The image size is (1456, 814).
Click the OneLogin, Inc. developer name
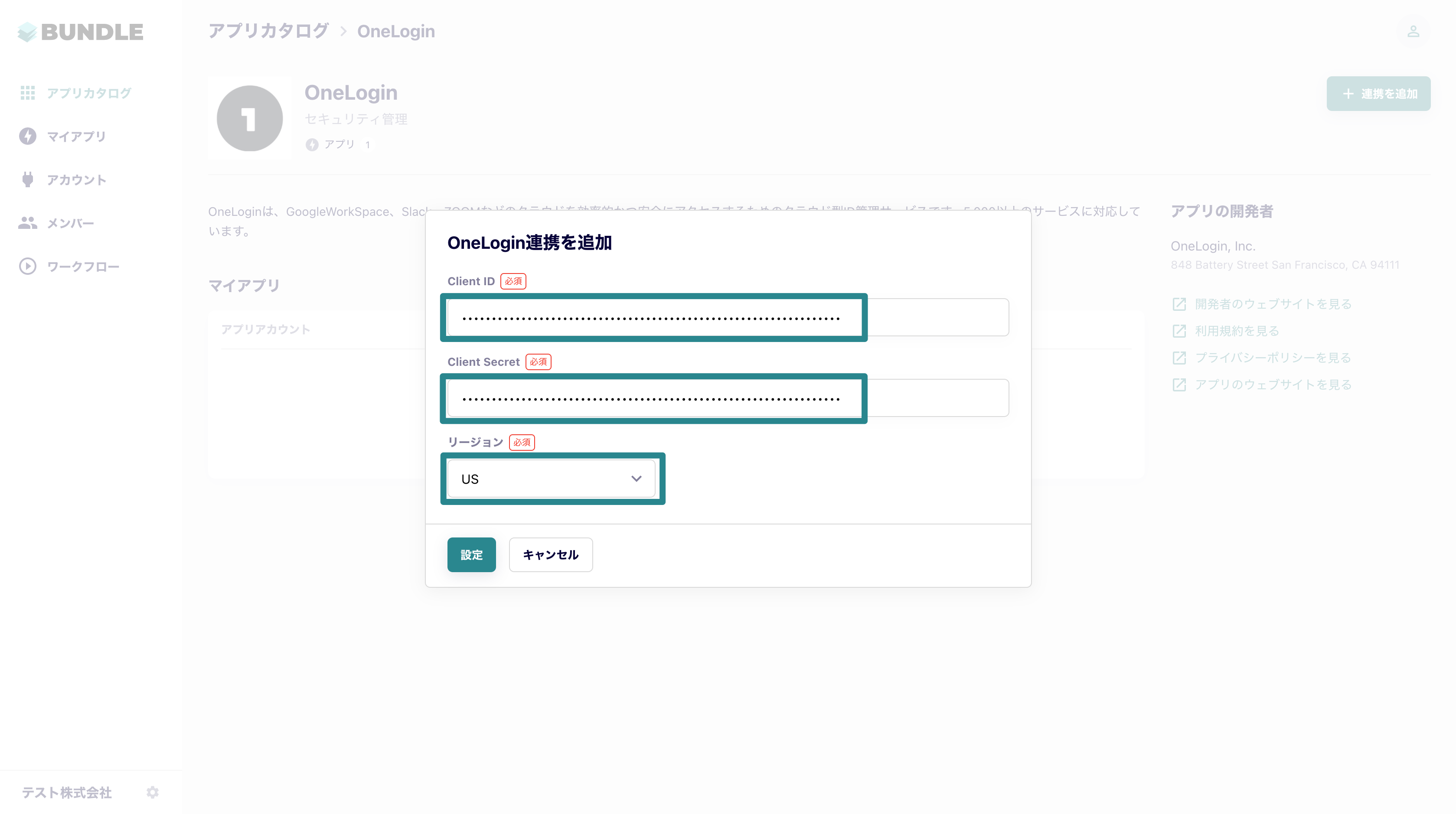[x=1213, y=246]
